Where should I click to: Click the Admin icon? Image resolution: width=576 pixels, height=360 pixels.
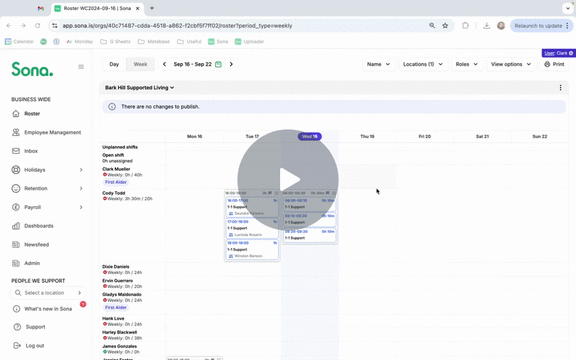coord(16,263)
